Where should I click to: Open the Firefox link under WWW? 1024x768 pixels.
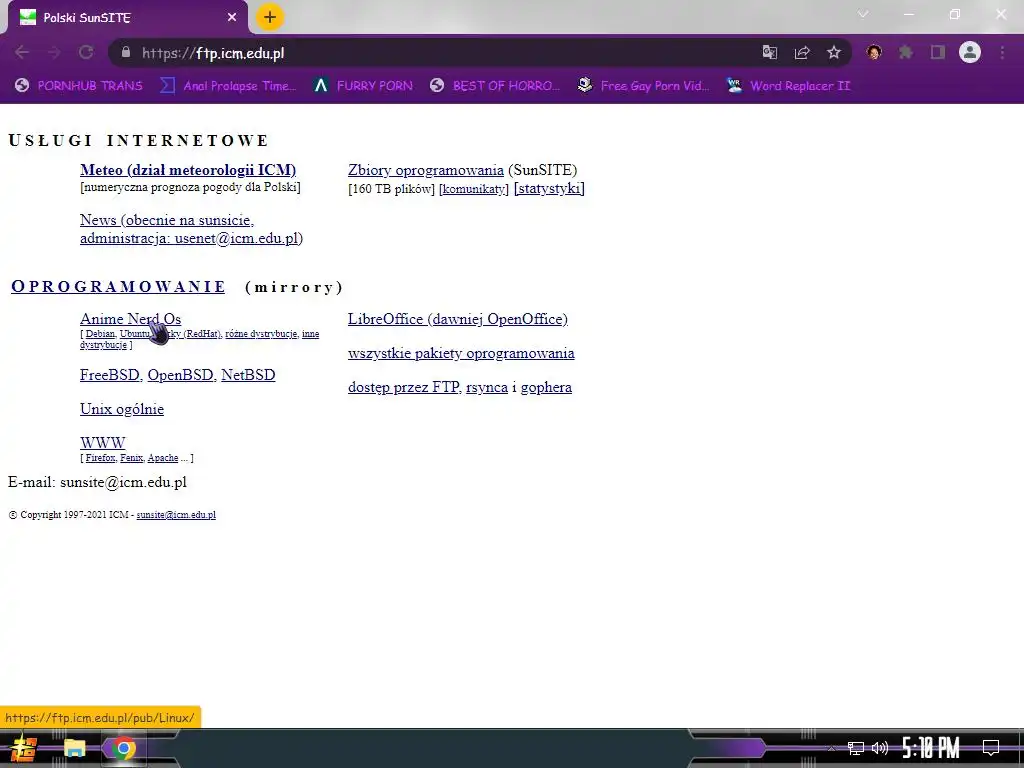(x=101, y=458)
